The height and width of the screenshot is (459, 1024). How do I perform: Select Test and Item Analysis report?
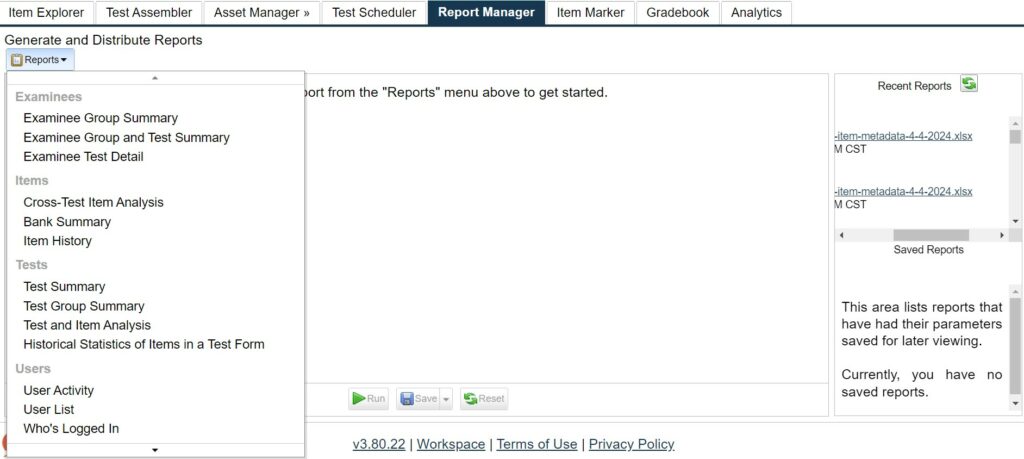click(87, 325)
